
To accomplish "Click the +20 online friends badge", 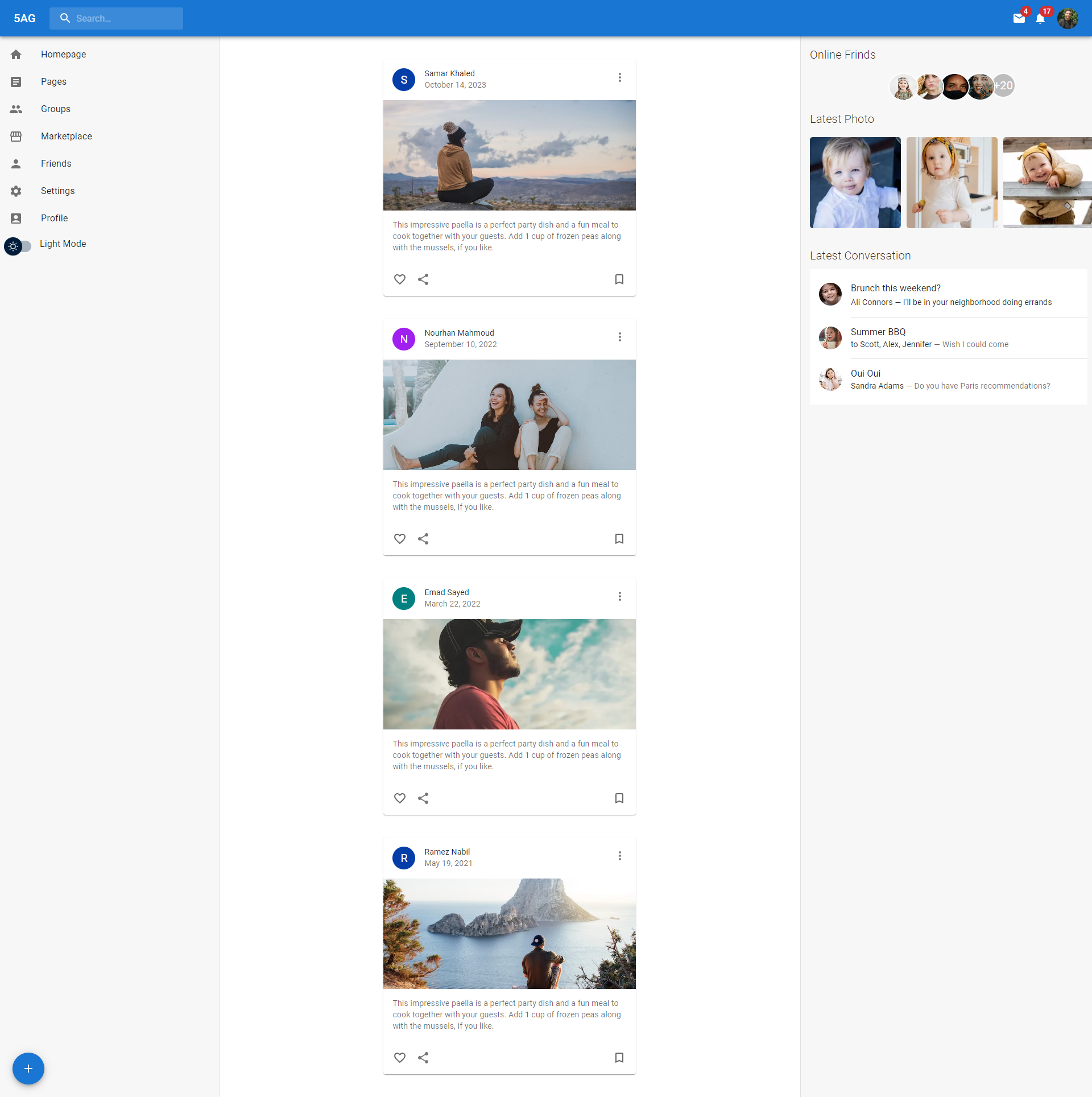I will click(1004, 86).
